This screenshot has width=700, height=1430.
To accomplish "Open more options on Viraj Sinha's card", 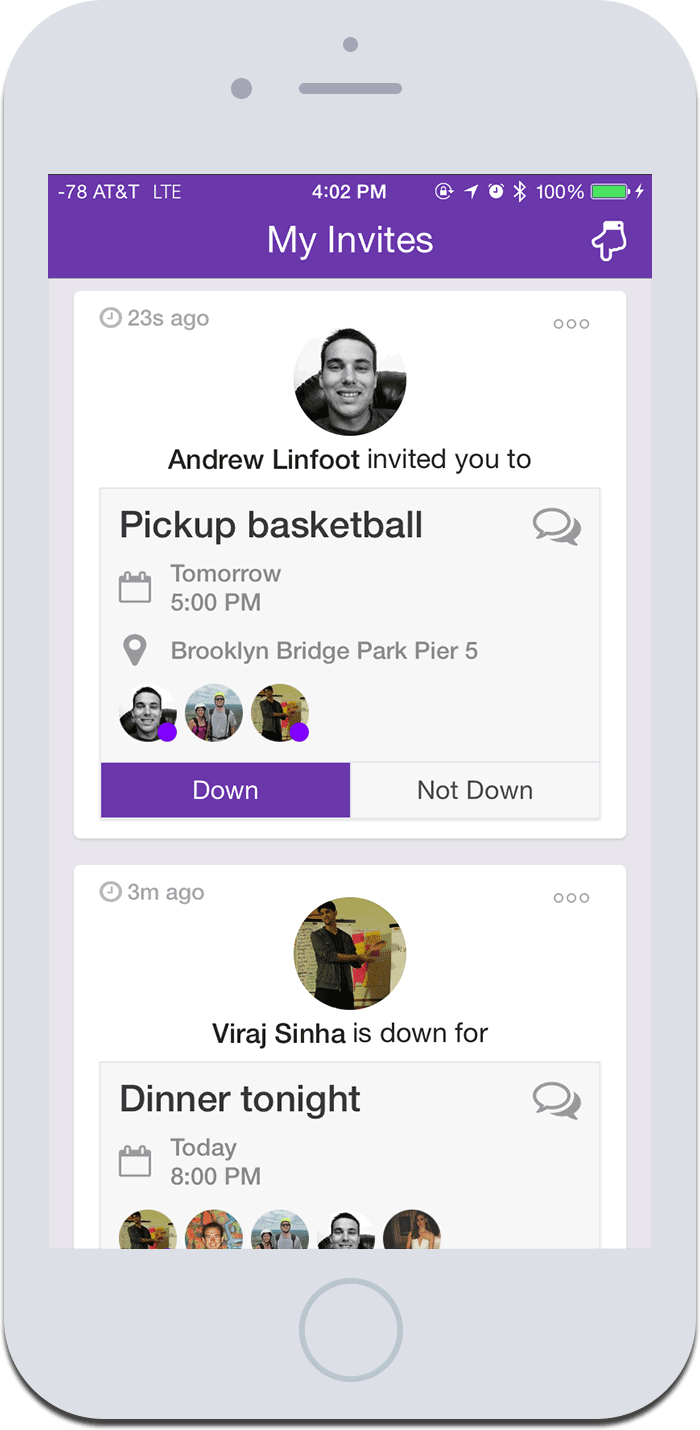I will pos(571,898).
